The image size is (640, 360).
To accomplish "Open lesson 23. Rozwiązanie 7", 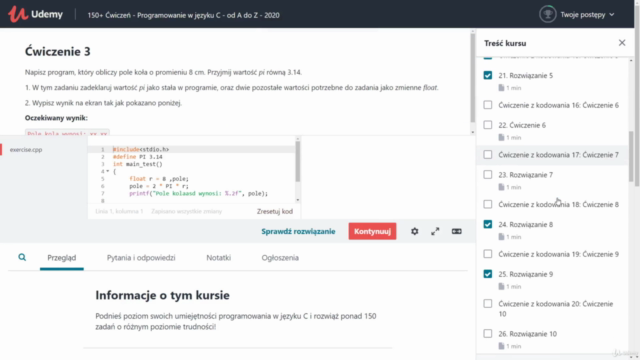I will point(526,175).
